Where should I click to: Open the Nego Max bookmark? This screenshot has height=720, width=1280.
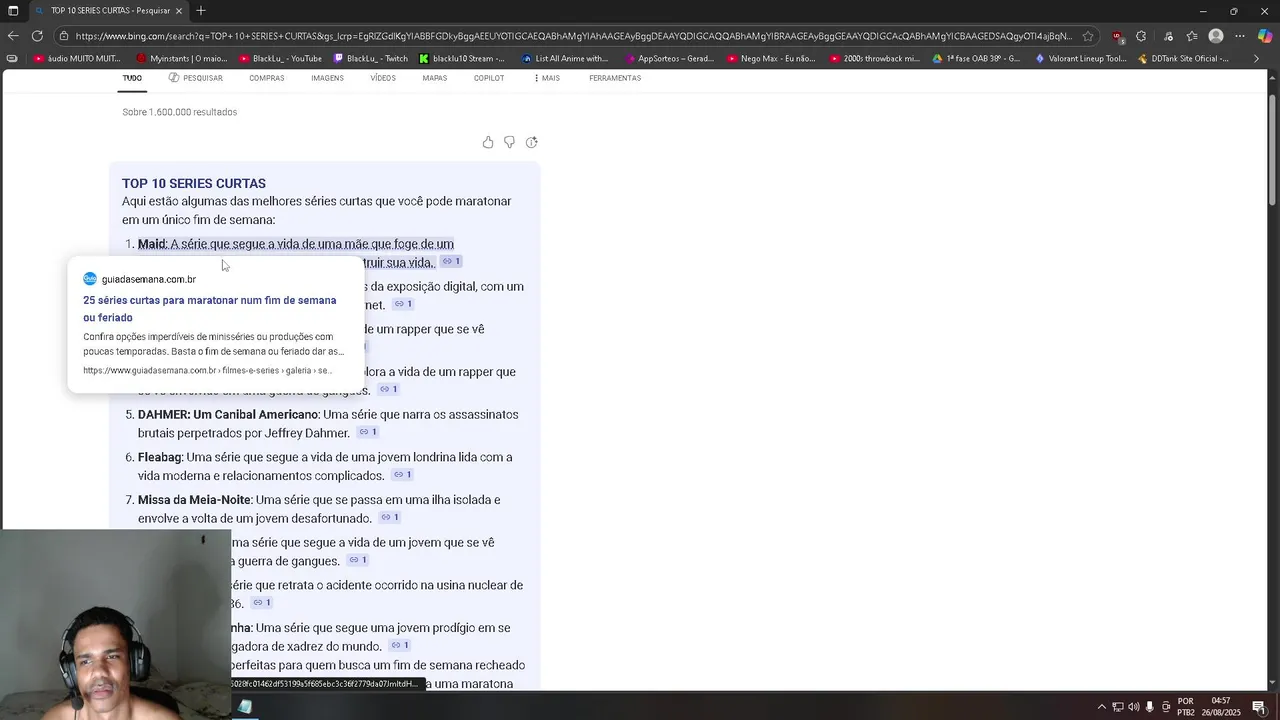point(771,59)
